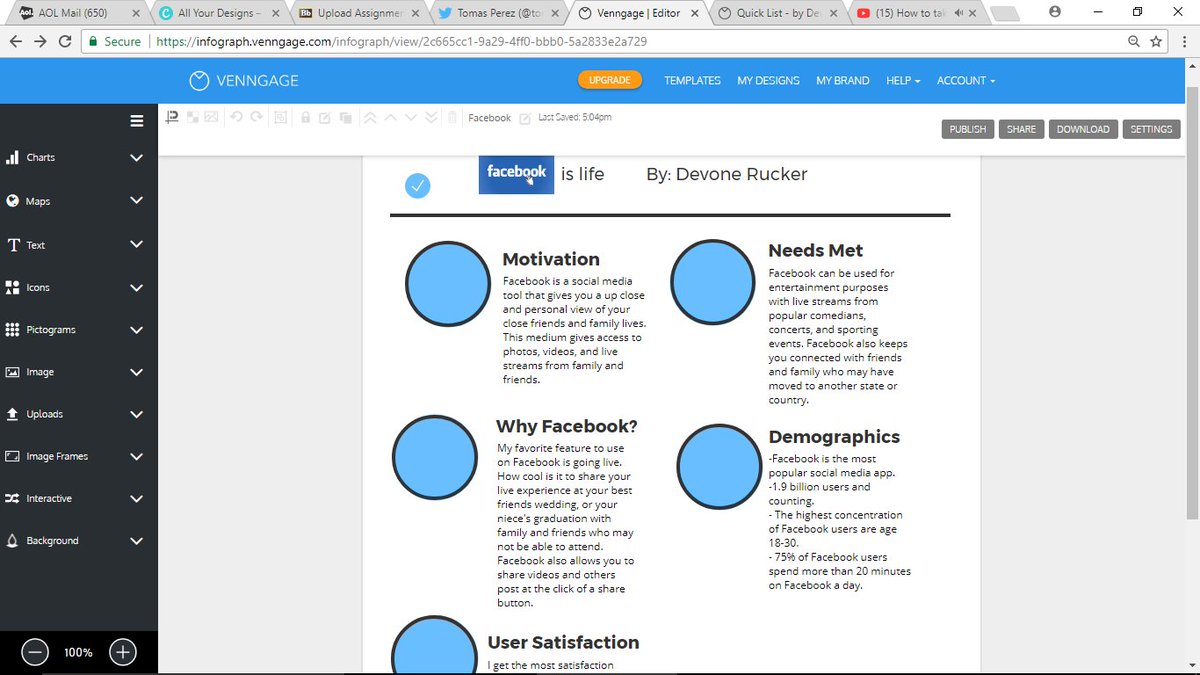Expand the Uploads panel chevron
Viewport: 1200px width, 675px height.
click(x=137, y=414)
